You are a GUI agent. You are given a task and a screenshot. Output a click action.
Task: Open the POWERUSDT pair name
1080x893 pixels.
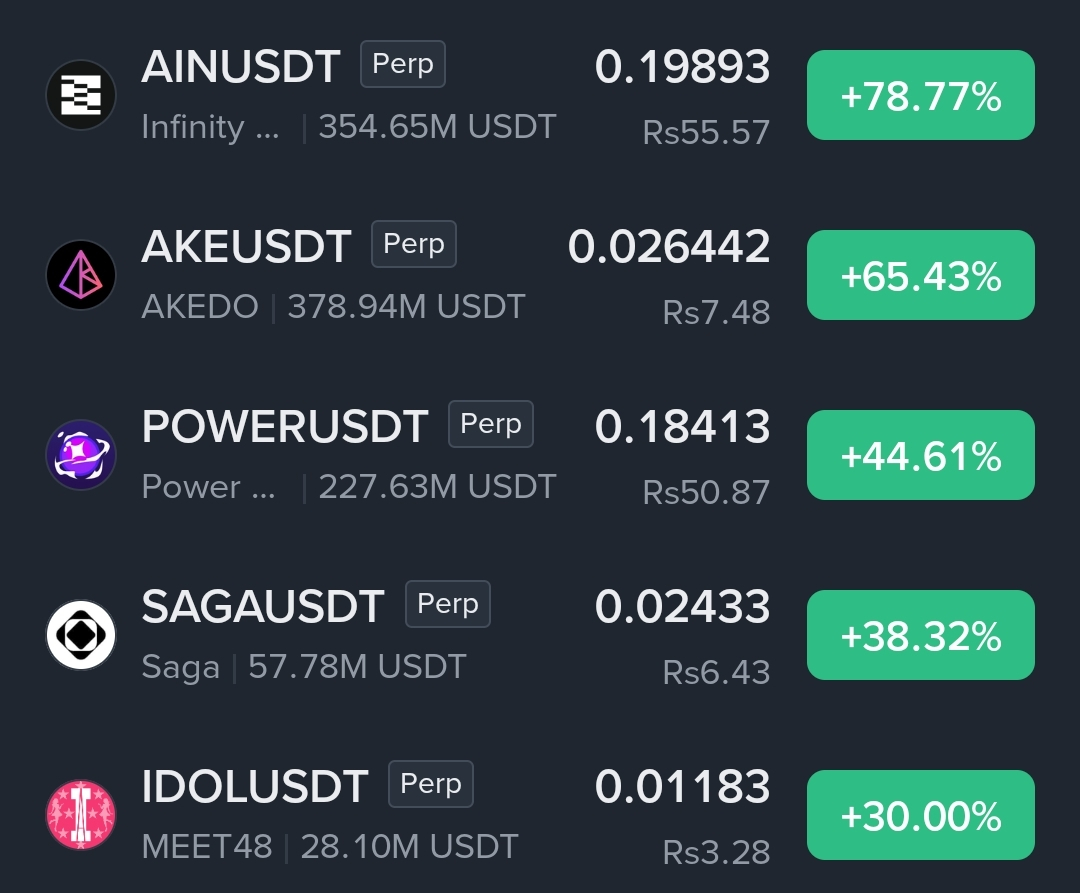[x=285, y=427]
